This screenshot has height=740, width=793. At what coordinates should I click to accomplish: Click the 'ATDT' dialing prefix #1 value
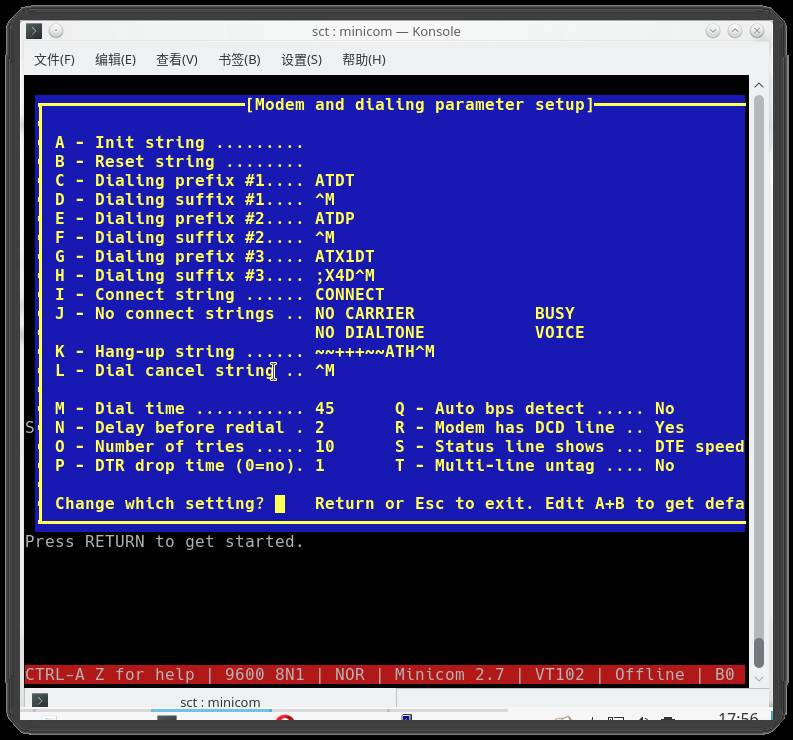[334, 181]
